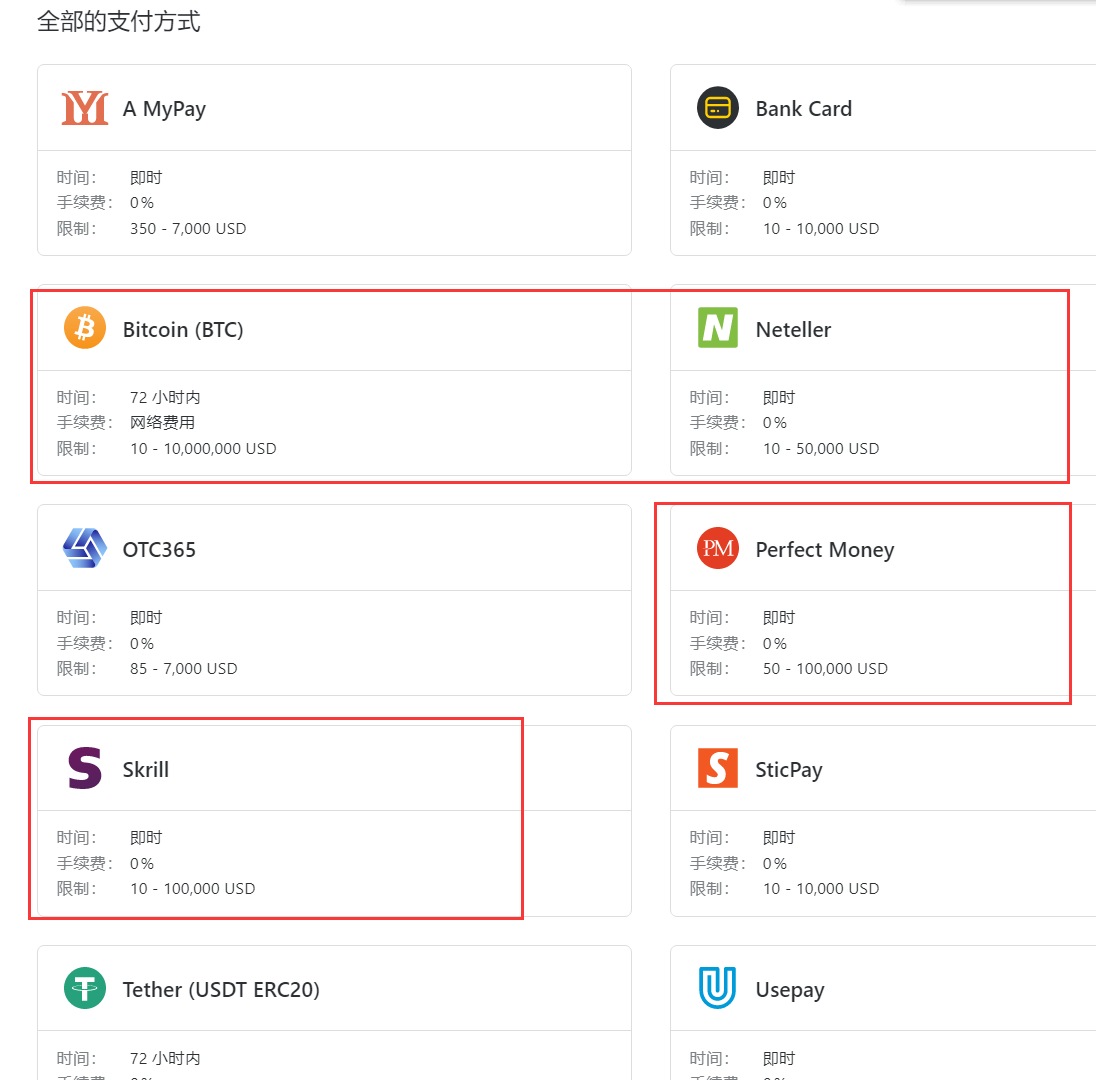
Task: Select Perfect Money payment method title
Action: coord(825,550)
